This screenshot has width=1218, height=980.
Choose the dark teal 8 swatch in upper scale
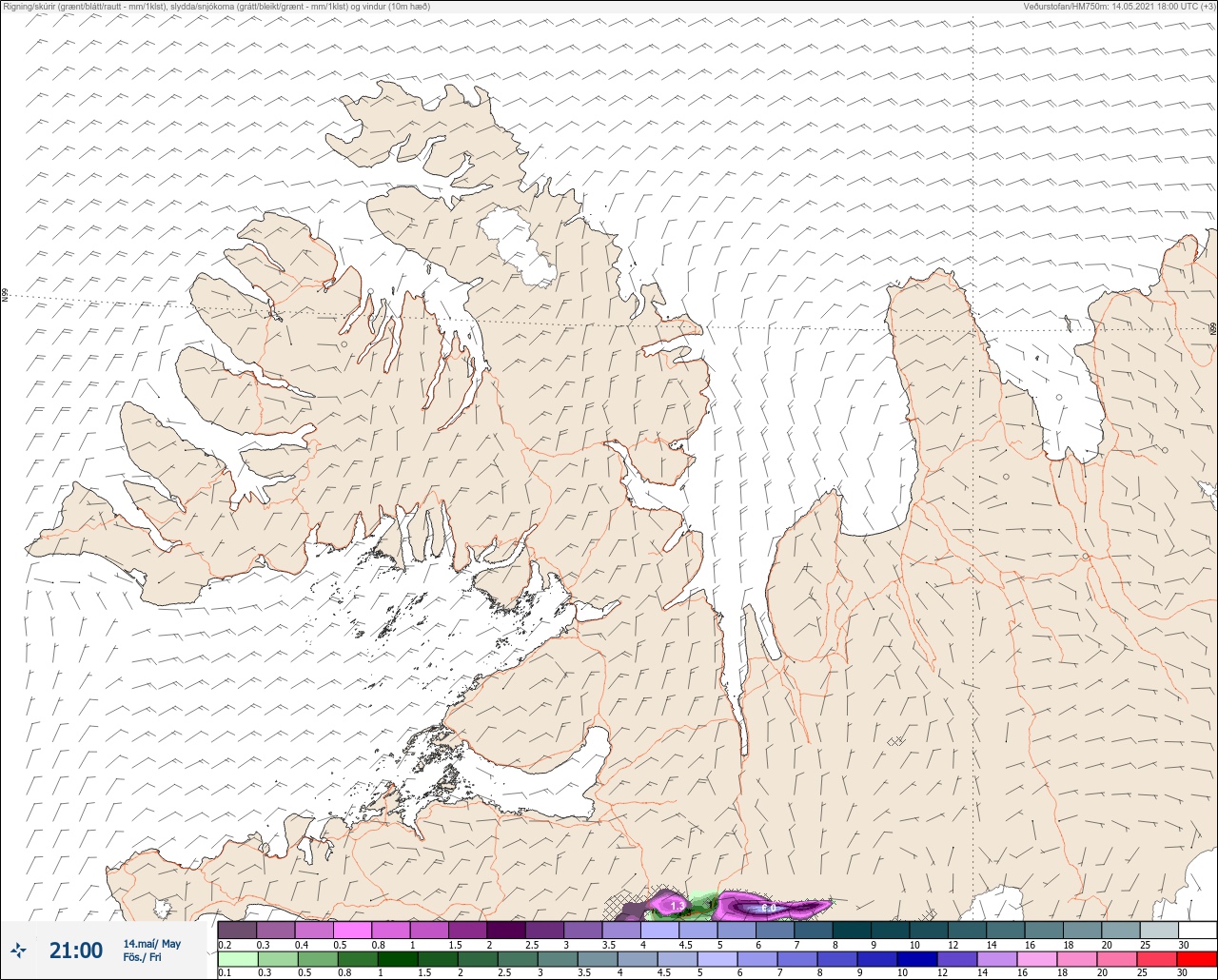(x=852, y=930)
